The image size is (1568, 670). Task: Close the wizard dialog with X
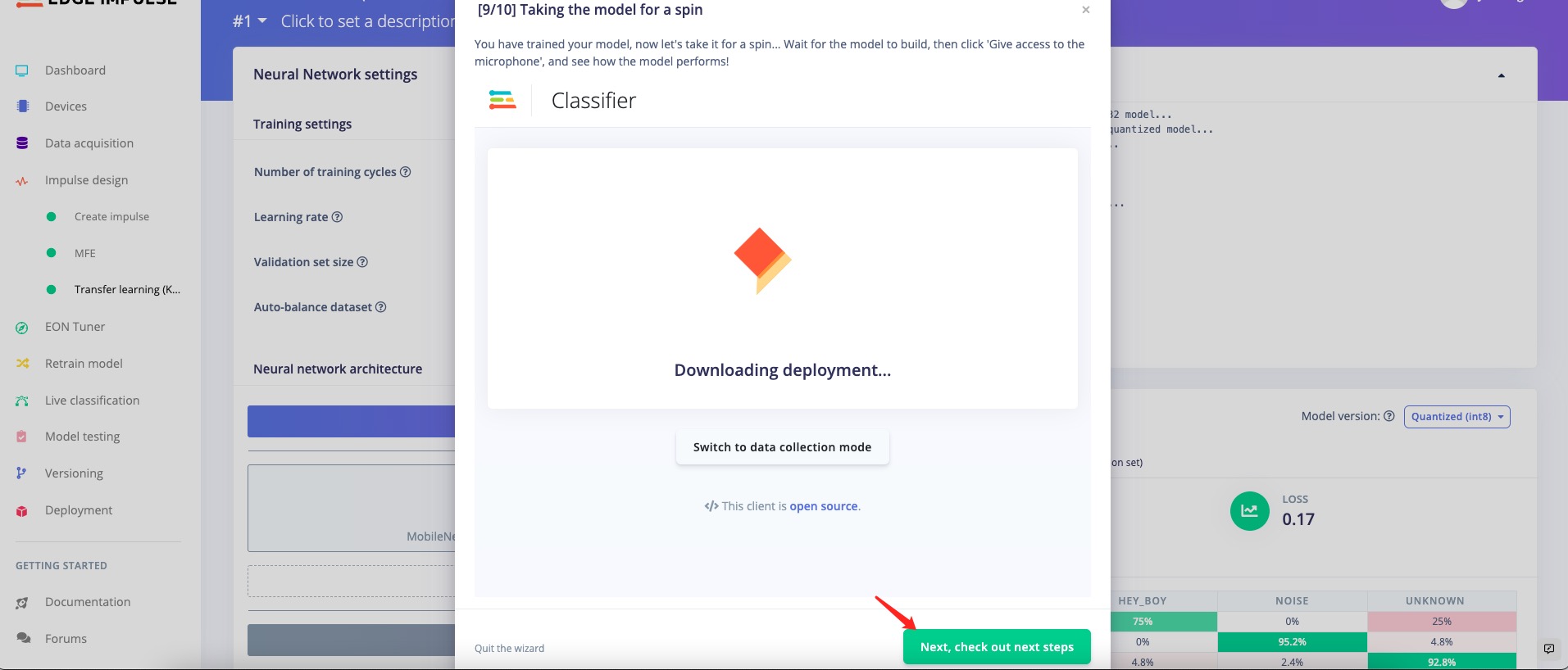pyautogui.click(x=1085, y=10)
